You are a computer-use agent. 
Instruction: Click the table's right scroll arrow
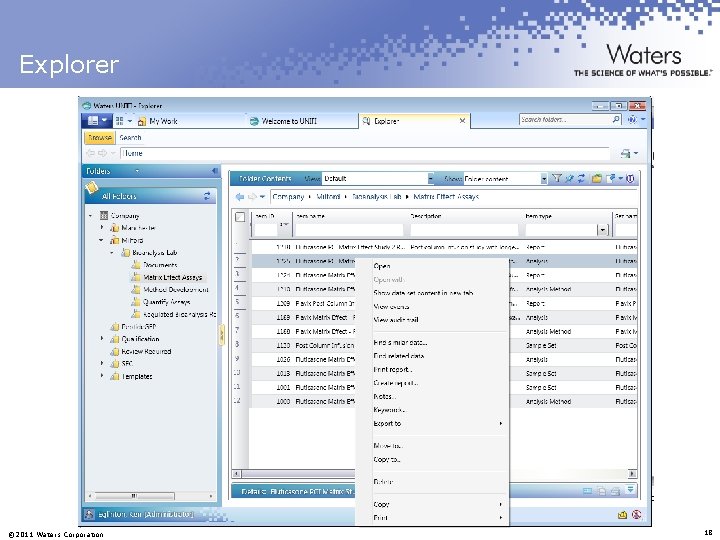632,473
